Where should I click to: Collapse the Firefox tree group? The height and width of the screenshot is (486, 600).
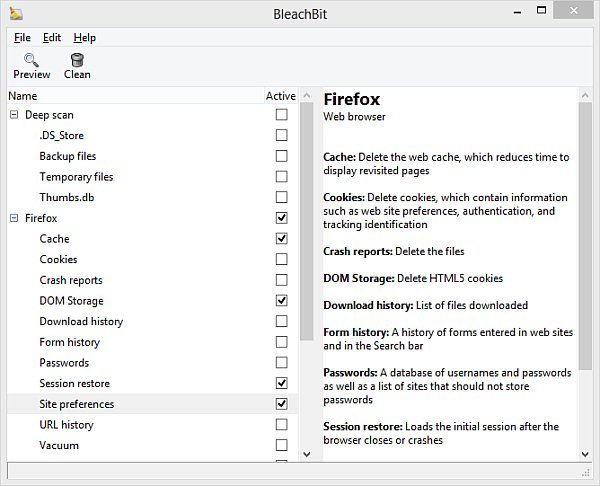(x=14, y=218)
